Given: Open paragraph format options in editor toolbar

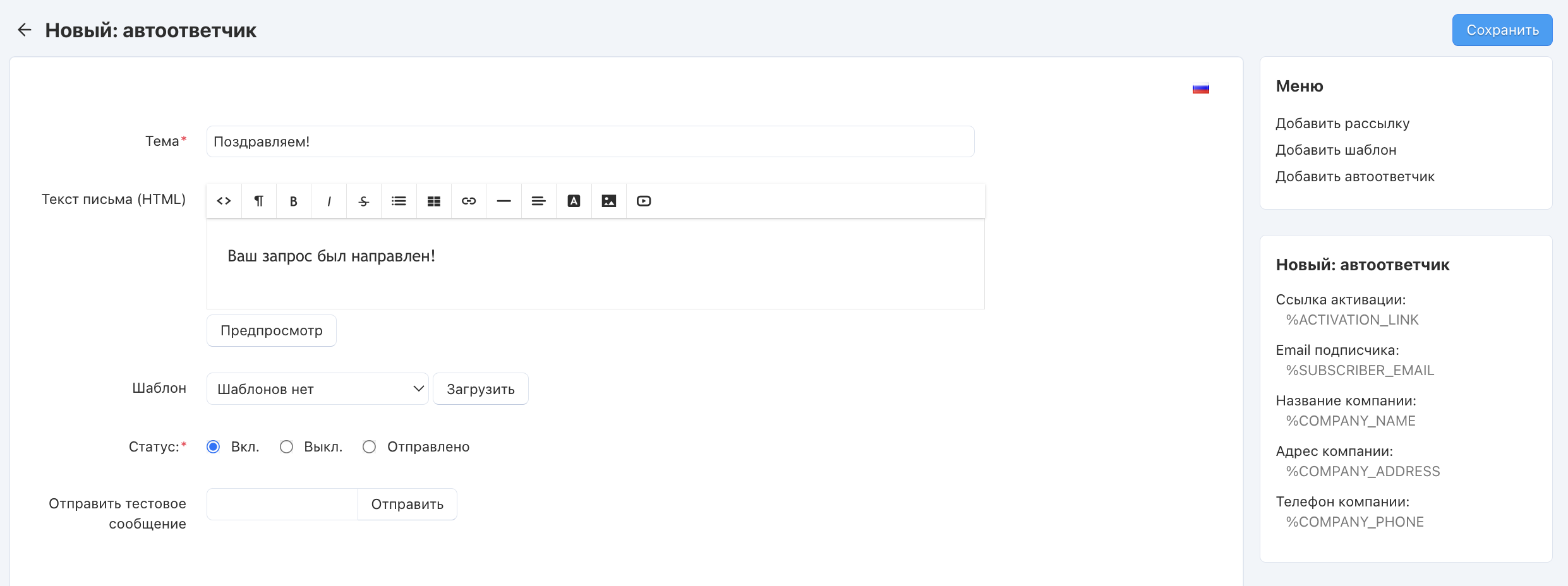Looking at the screenshot, I should click(258, 201).
